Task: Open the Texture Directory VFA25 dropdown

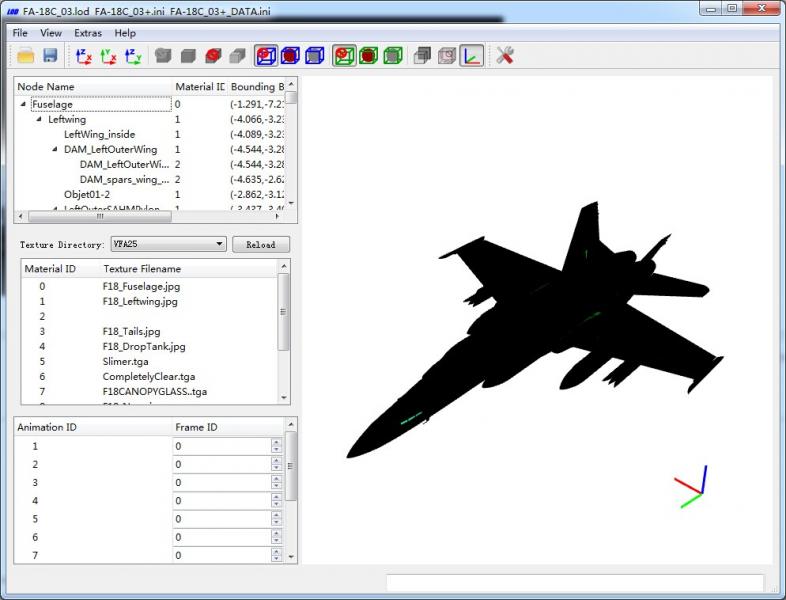Action: 168,244
